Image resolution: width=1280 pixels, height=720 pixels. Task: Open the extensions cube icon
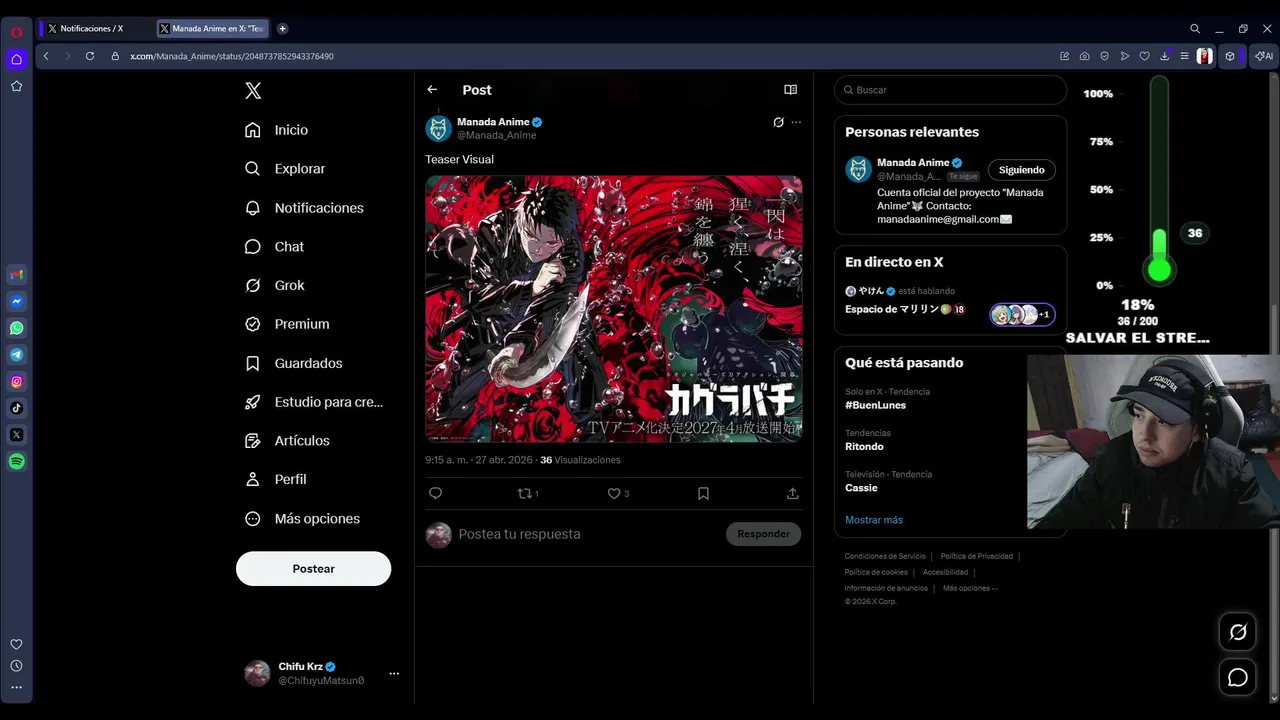[1230, 56]
